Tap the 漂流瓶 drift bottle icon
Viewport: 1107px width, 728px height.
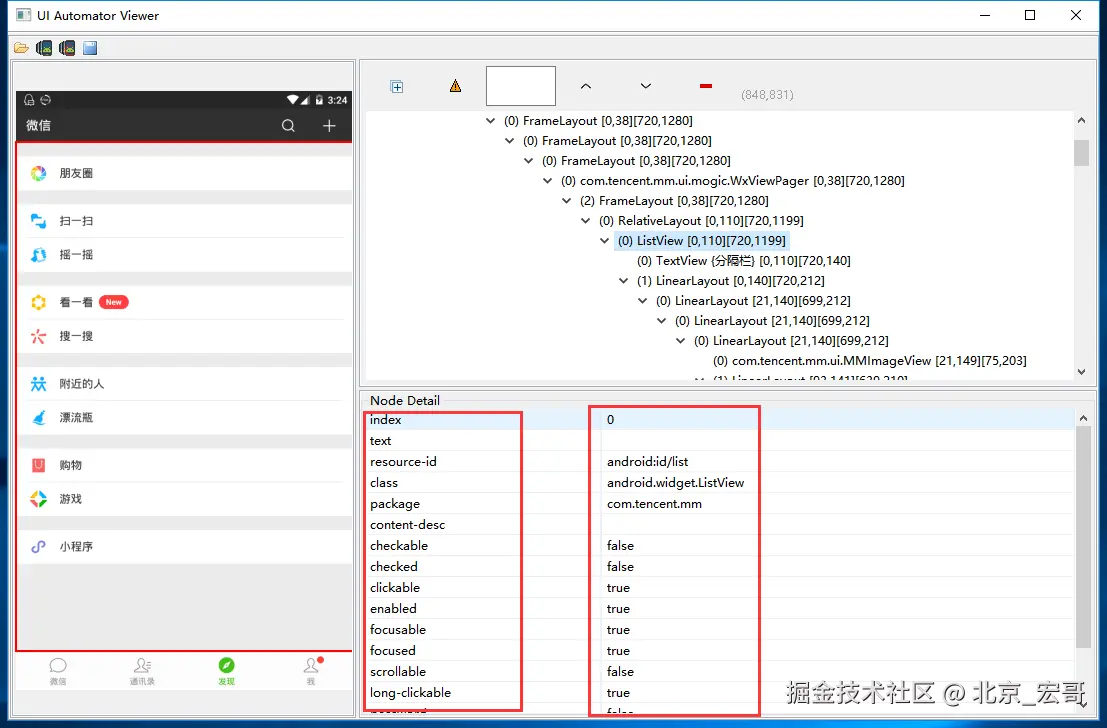click(38, 417)
